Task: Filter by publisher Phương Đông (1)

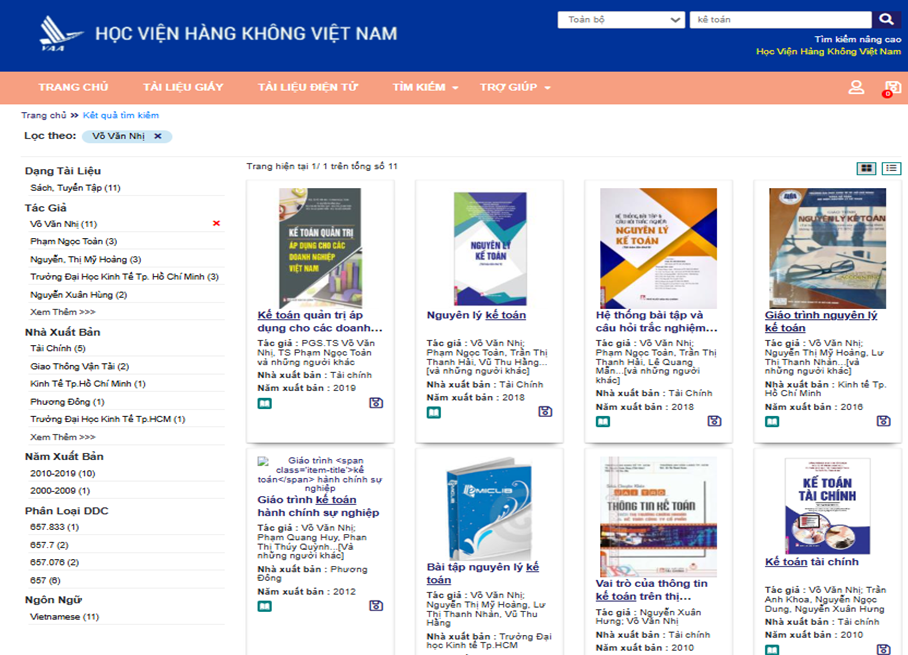Action: coord(67,402)
